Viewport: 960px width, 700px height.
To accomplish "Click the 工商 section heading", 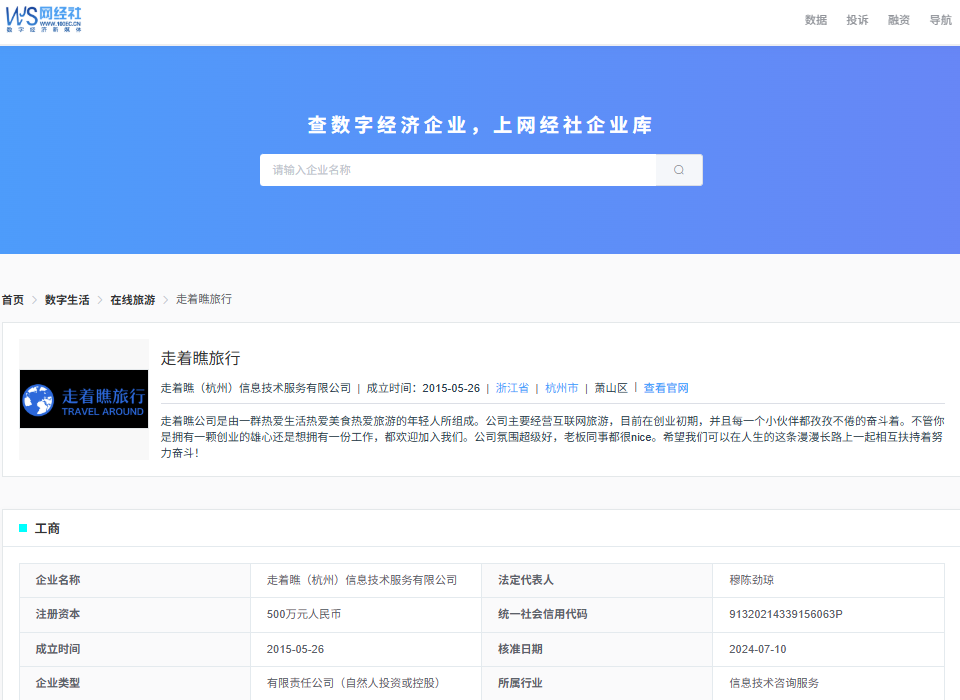I will pos(47,528).
